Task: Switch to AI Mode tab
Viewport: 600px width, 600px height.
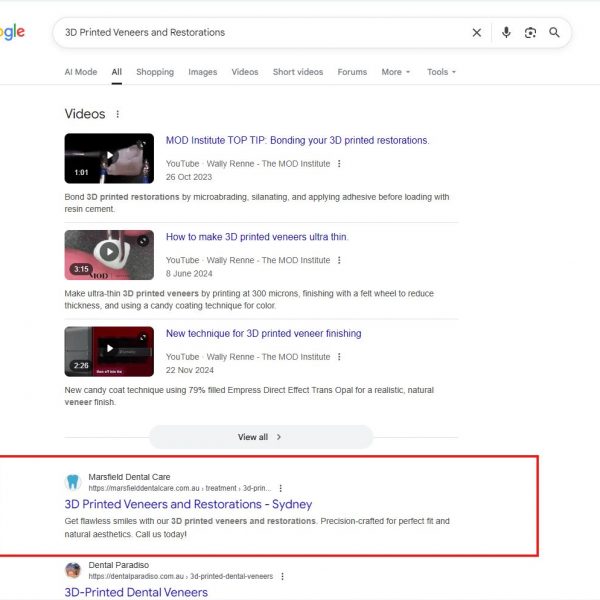Action: 81,72
